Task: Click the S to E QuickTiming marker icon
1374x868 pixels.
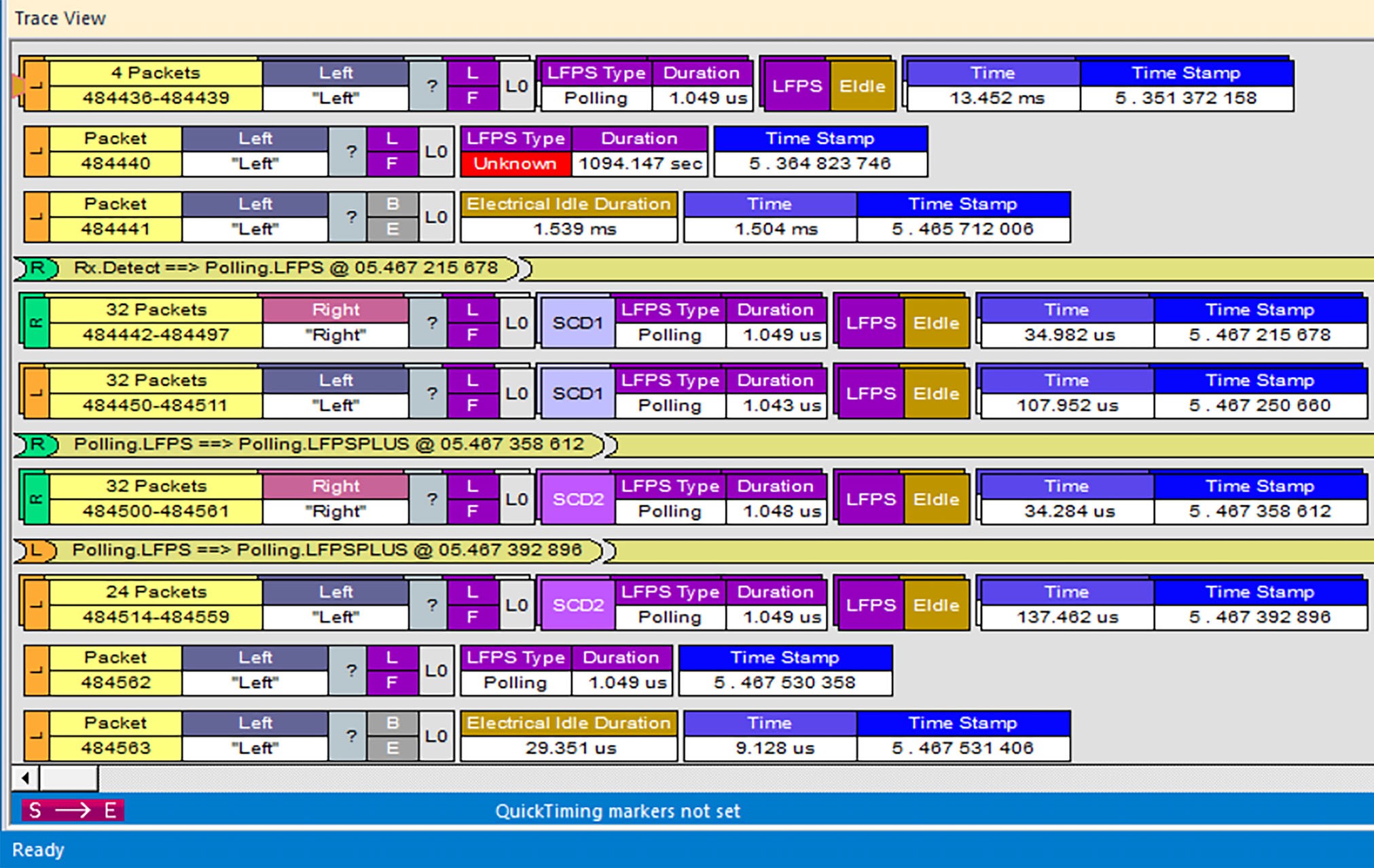Action: pyautogui.click(x=72, y=810)
